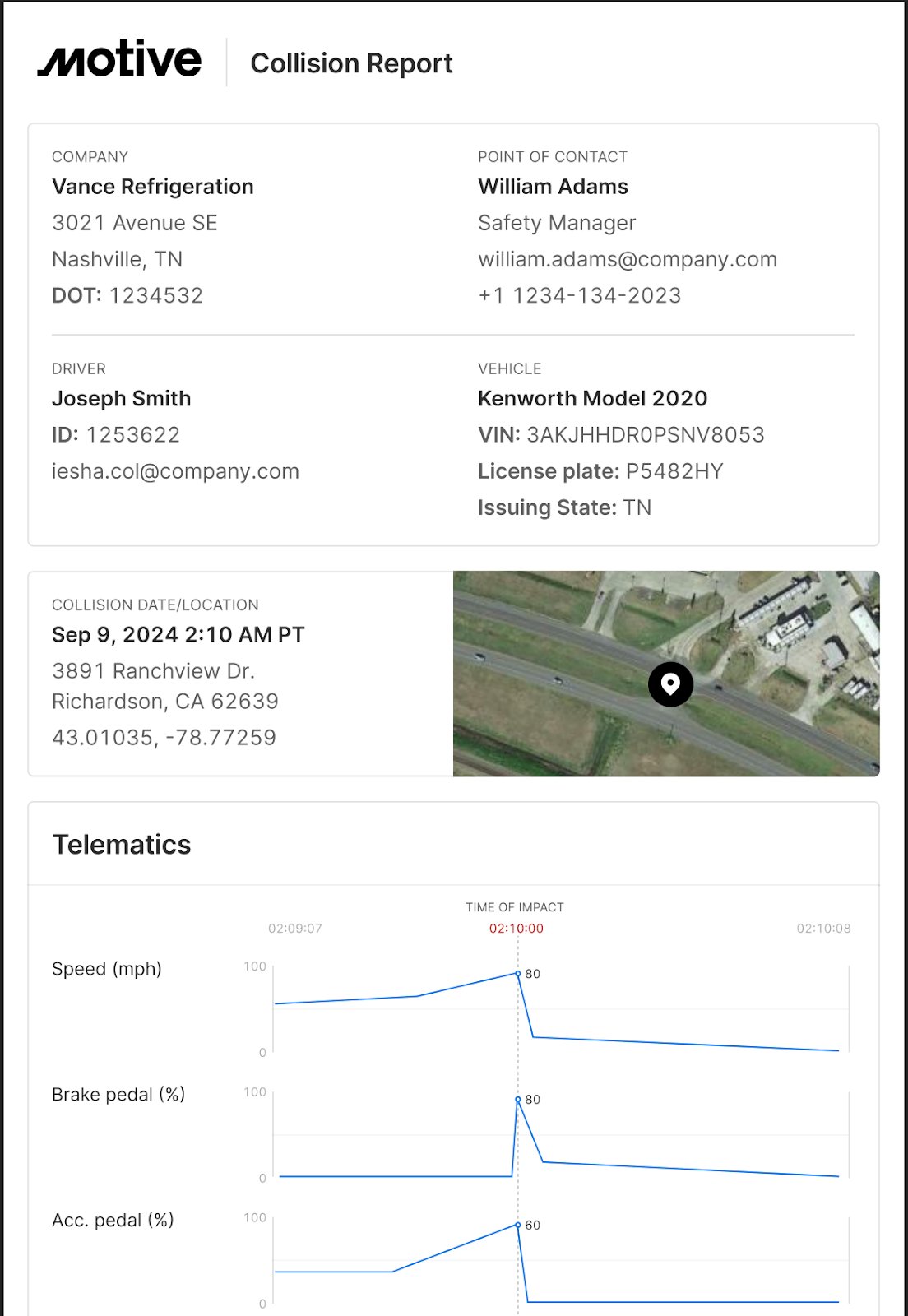Click the black location pin on the map

tap(670, 684)
